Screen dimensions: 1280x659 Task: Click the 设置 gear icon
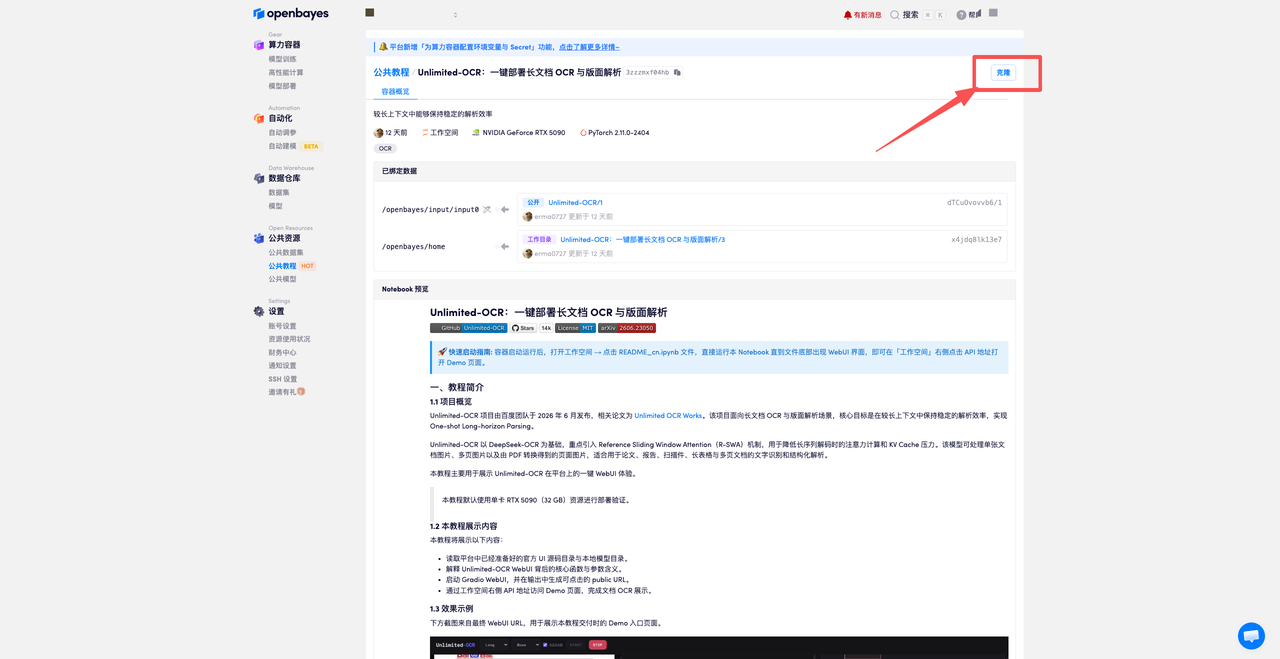259,311
